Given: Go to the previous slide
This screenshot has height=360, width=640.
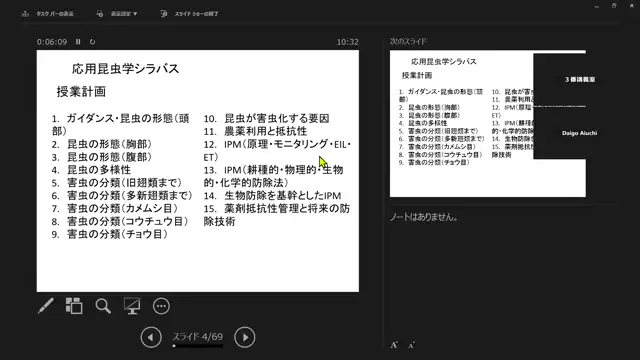Looking at the screenshot, I should point(151,338).
